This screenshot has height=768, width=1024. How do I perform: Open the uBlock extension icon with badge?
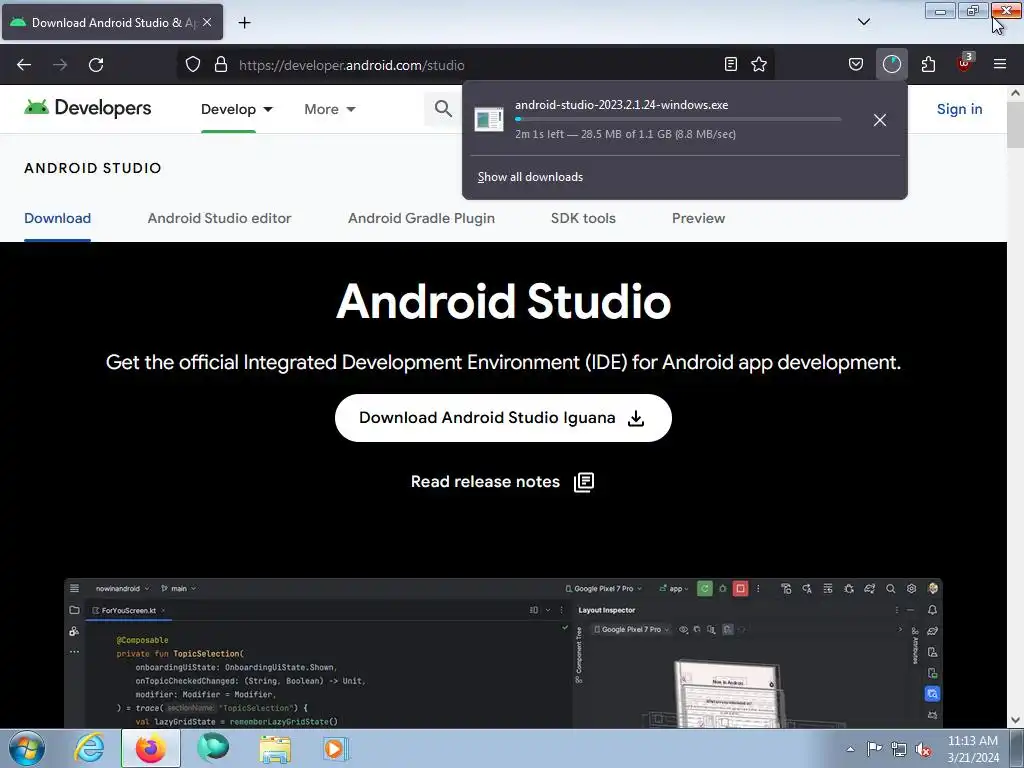[x=964, y=63]
